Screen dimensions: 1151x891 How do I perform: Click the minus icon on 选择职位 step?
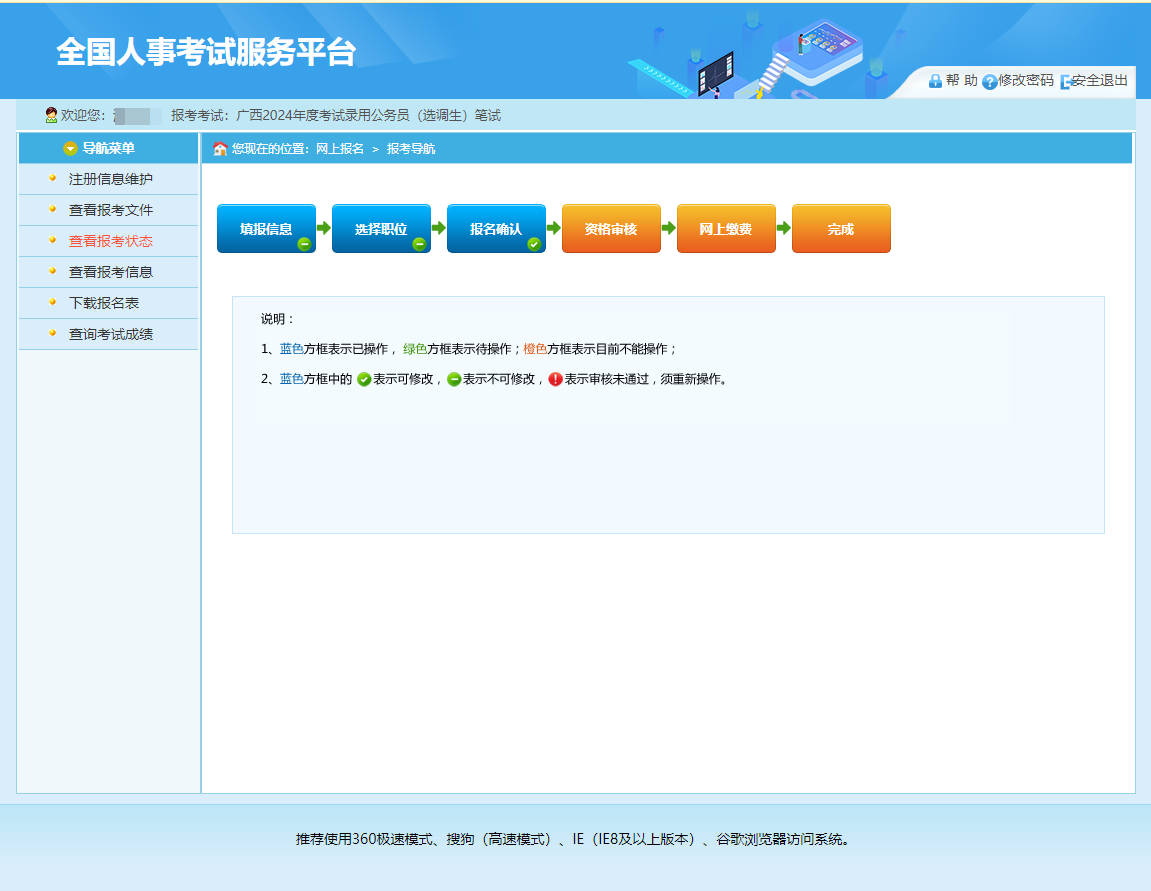pos(419,244)
